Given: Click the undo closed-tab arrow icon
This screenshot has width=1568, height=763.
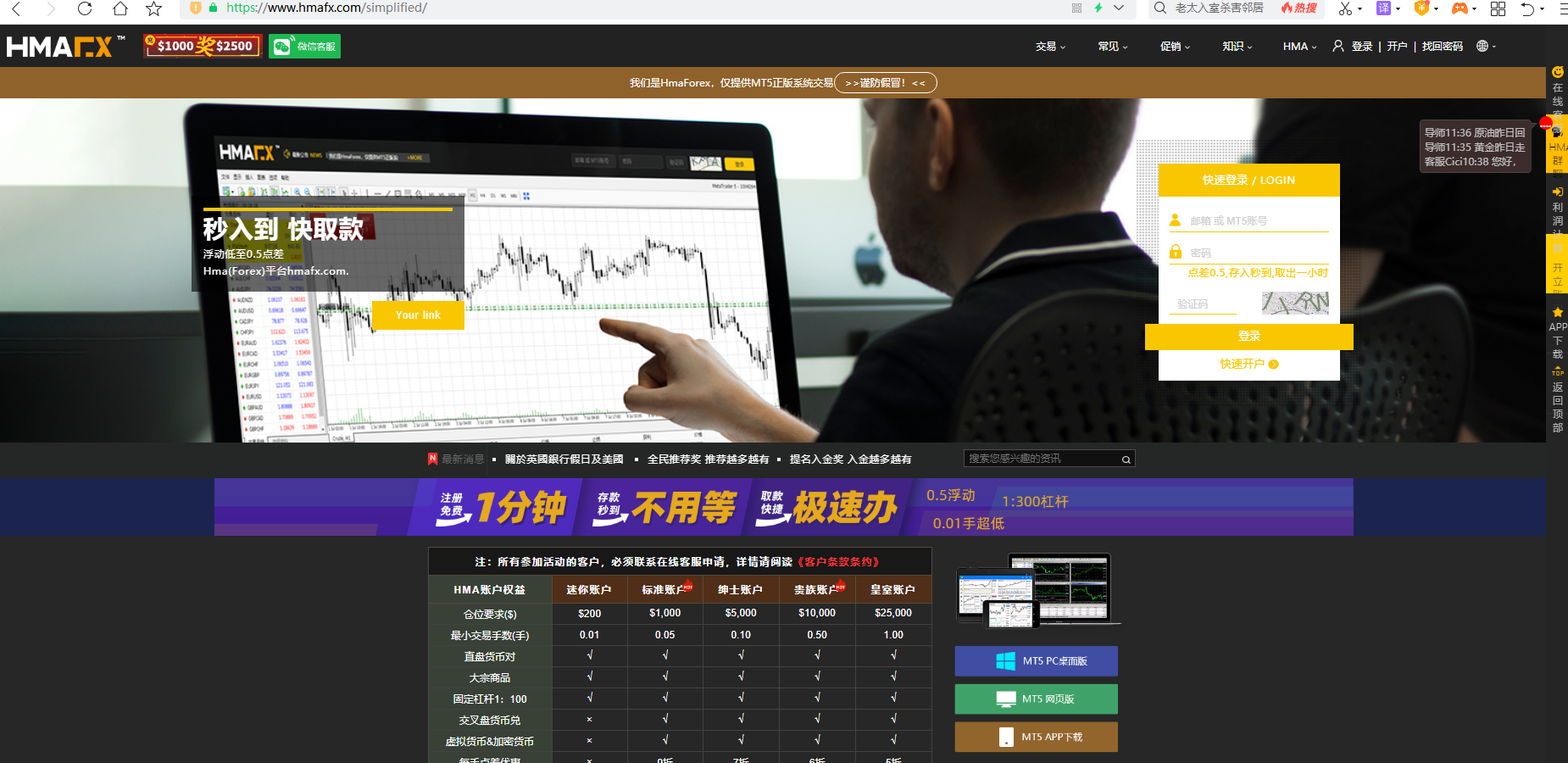Looking at the screenshot, I should 1527,8.
